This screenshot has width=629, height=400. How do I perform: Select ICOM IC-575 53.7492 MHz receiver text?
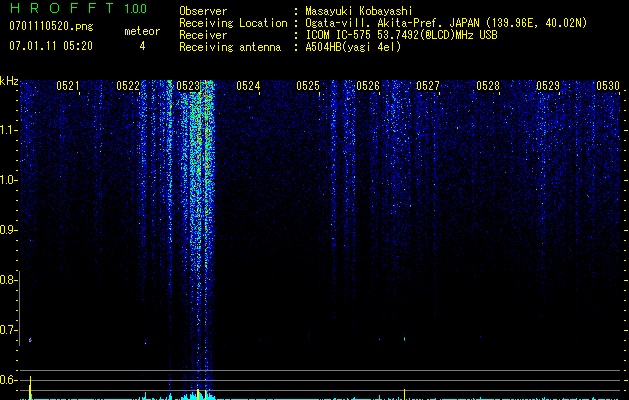tap(401, 35)
